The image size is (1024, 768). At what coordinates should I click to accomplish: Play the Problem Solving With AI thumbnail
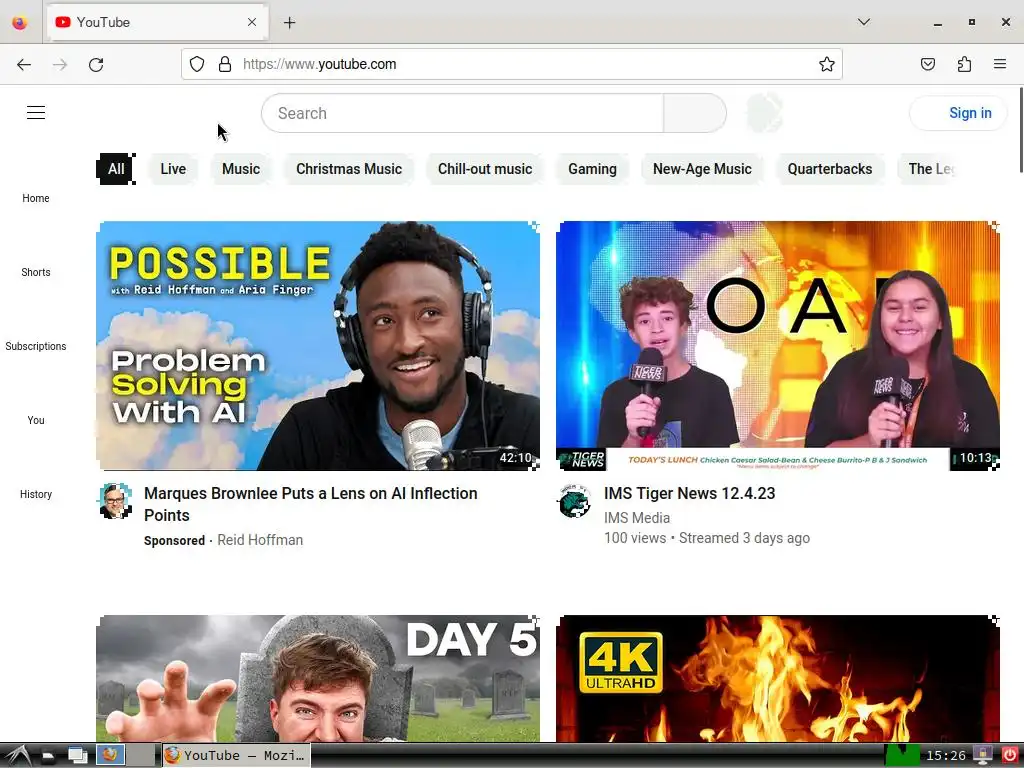click(318, 345)
